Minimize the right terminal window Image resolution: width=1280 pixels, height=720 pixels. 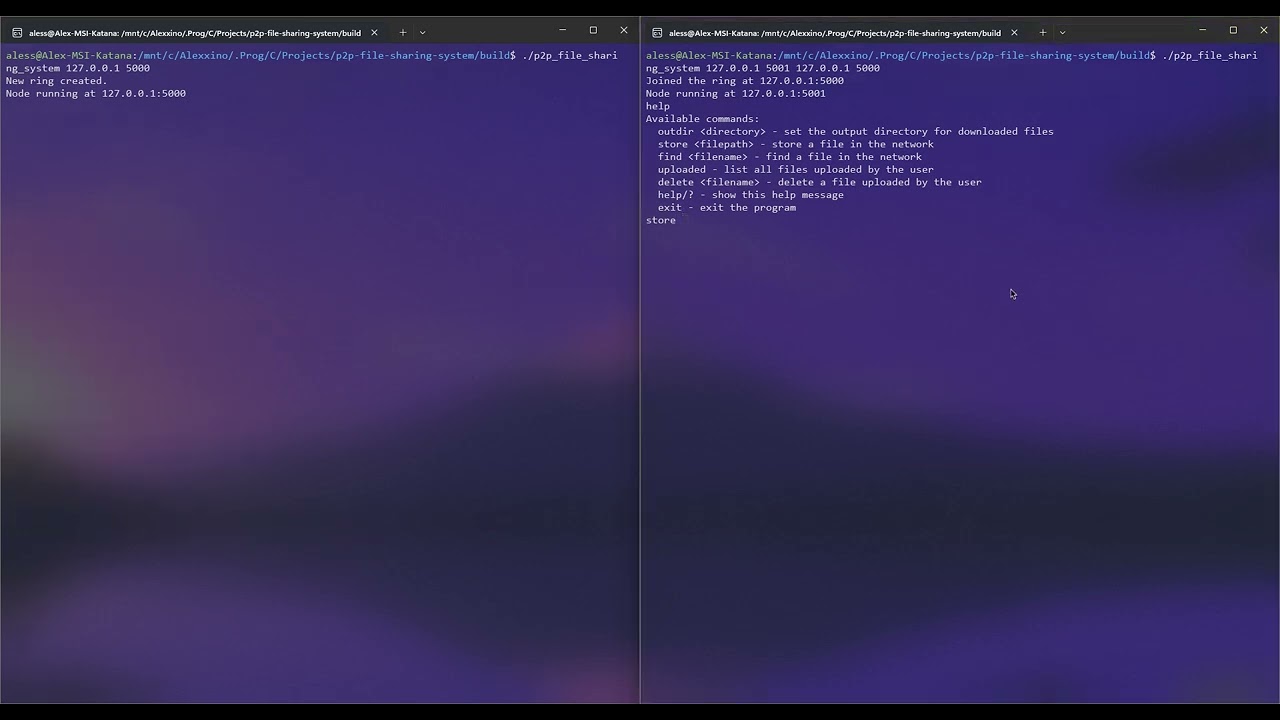point(1202,30)
